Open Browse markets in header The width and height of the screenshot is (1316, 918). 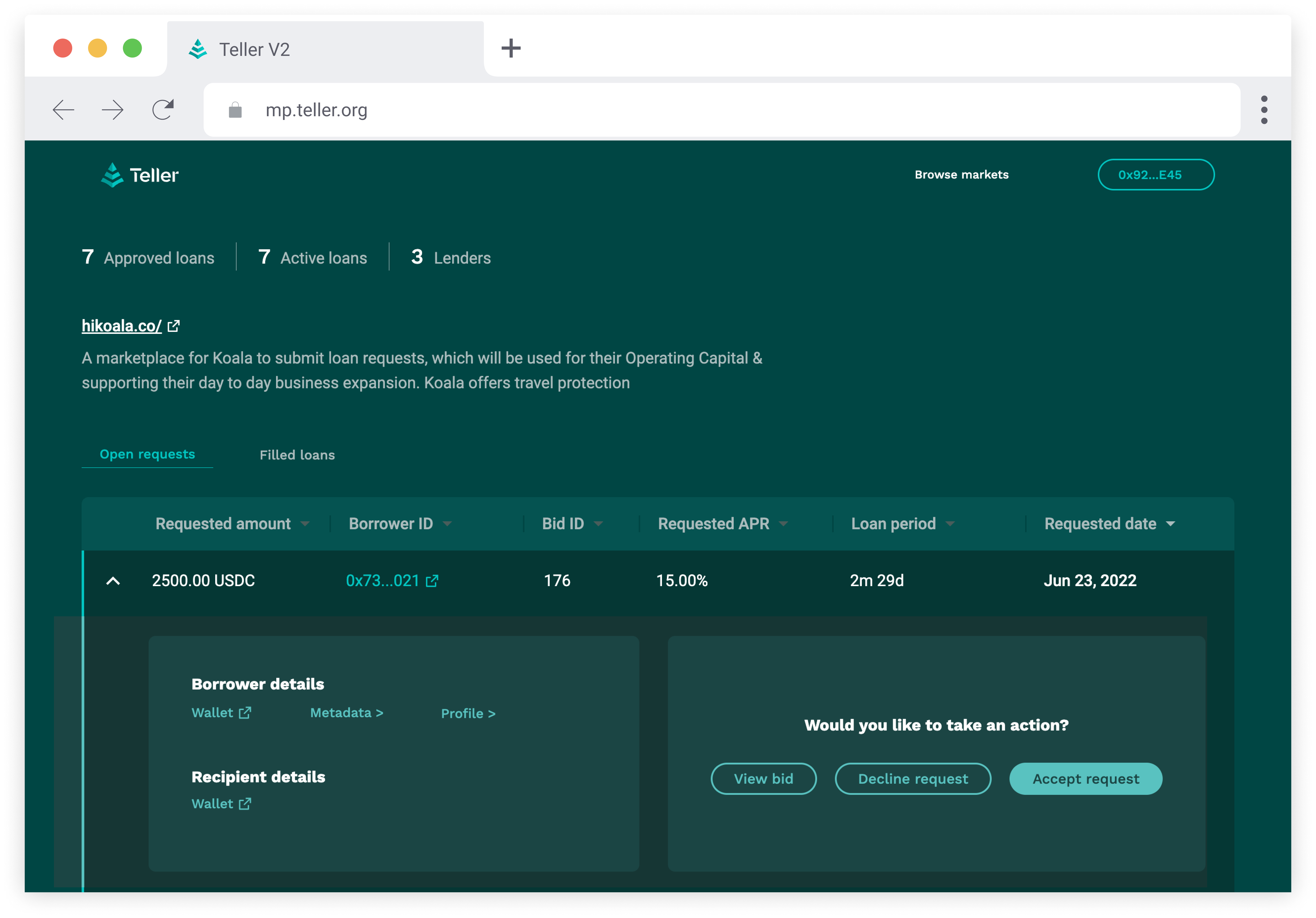961,175
